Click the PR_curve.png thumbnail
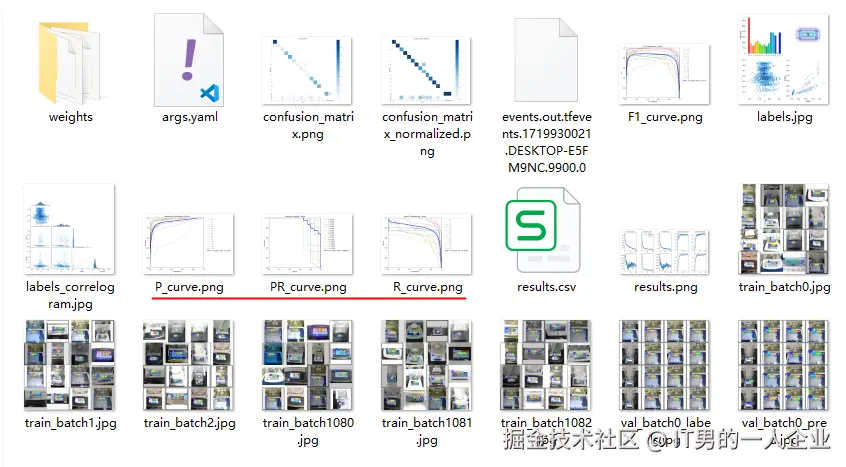This screenshot has width=846, height=467. [x=307, y=244]
